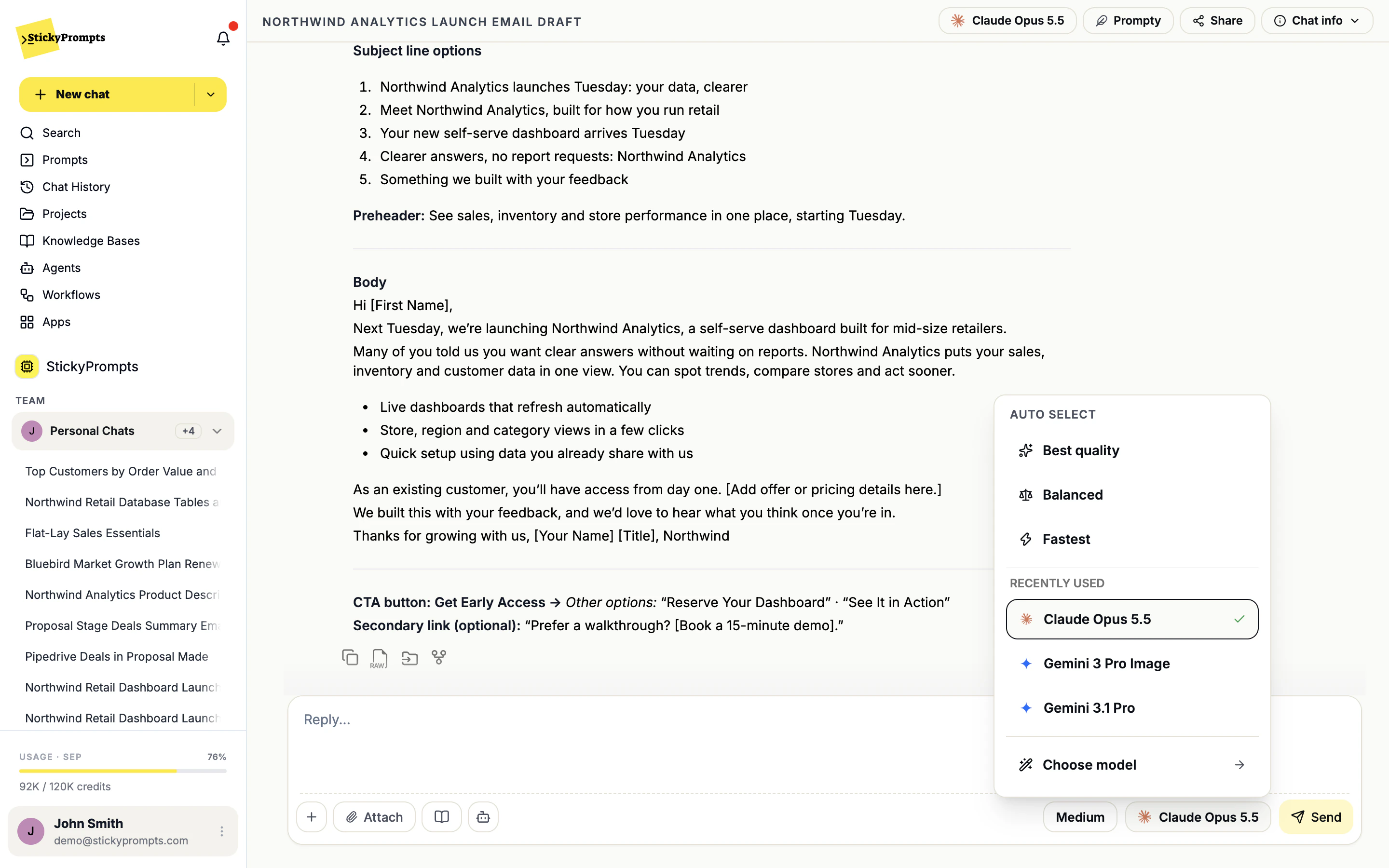Image resolution: width=1389 pixels, height=868 pixels.
Task: Open the Prompty button
Action: [1128, 21]
